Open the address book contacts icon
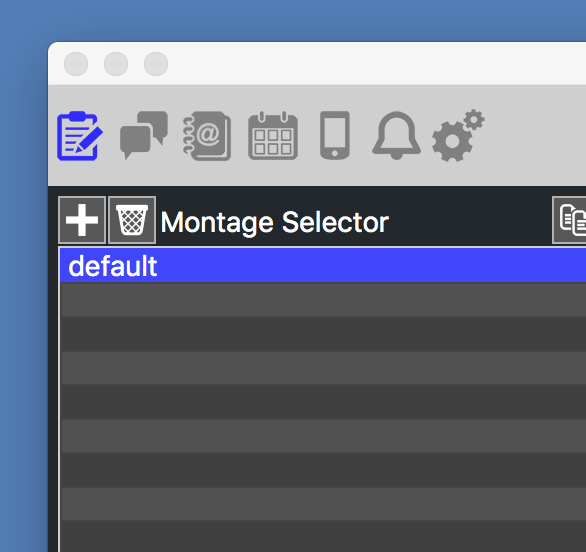The width and height of the screenshot is (586, 552). [207, 136]
